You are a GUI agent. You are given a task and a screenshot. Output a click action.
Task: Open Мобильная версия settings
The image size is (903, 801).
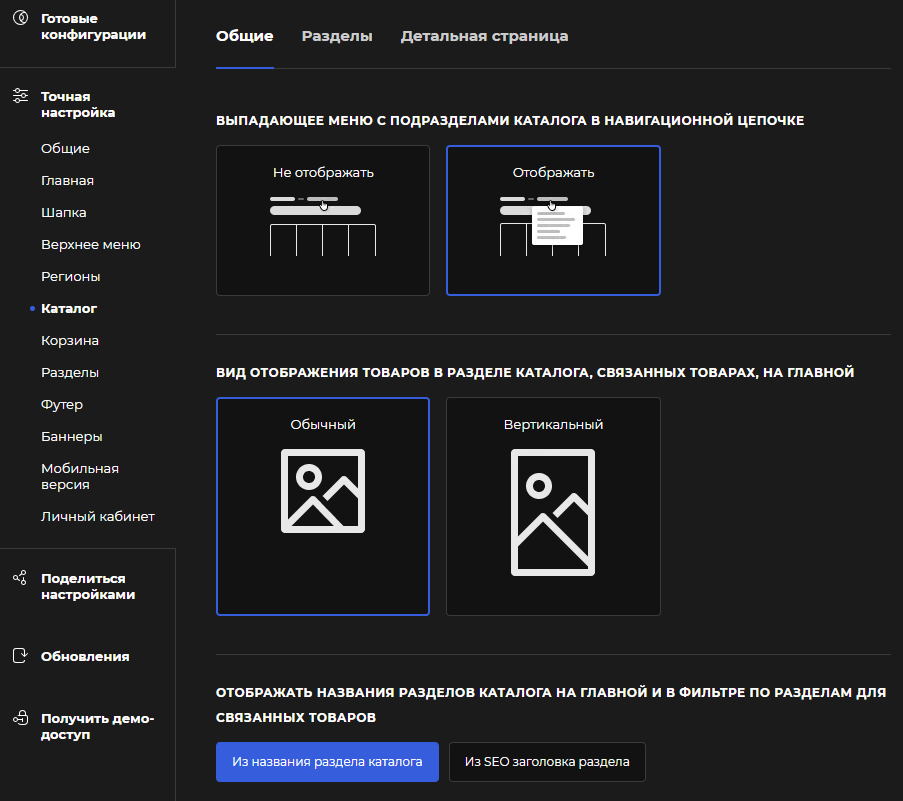(x=80, y=477)
